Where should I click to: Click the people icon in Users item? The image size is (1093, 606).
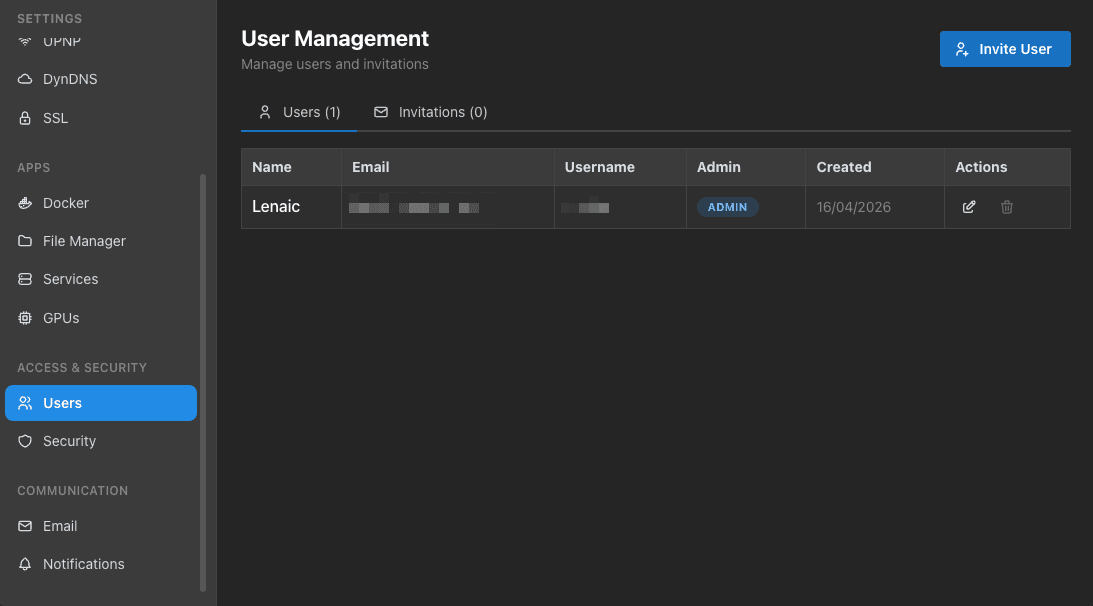25,403
